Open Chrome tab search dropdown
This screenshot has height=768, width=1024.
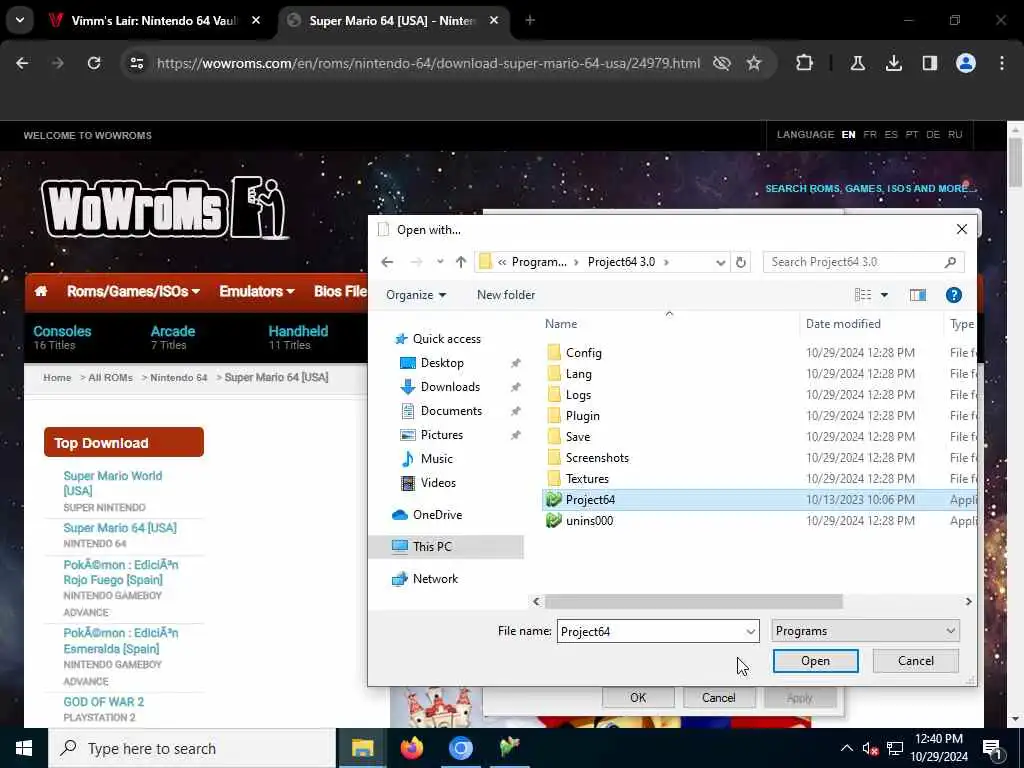pos(20,20)
